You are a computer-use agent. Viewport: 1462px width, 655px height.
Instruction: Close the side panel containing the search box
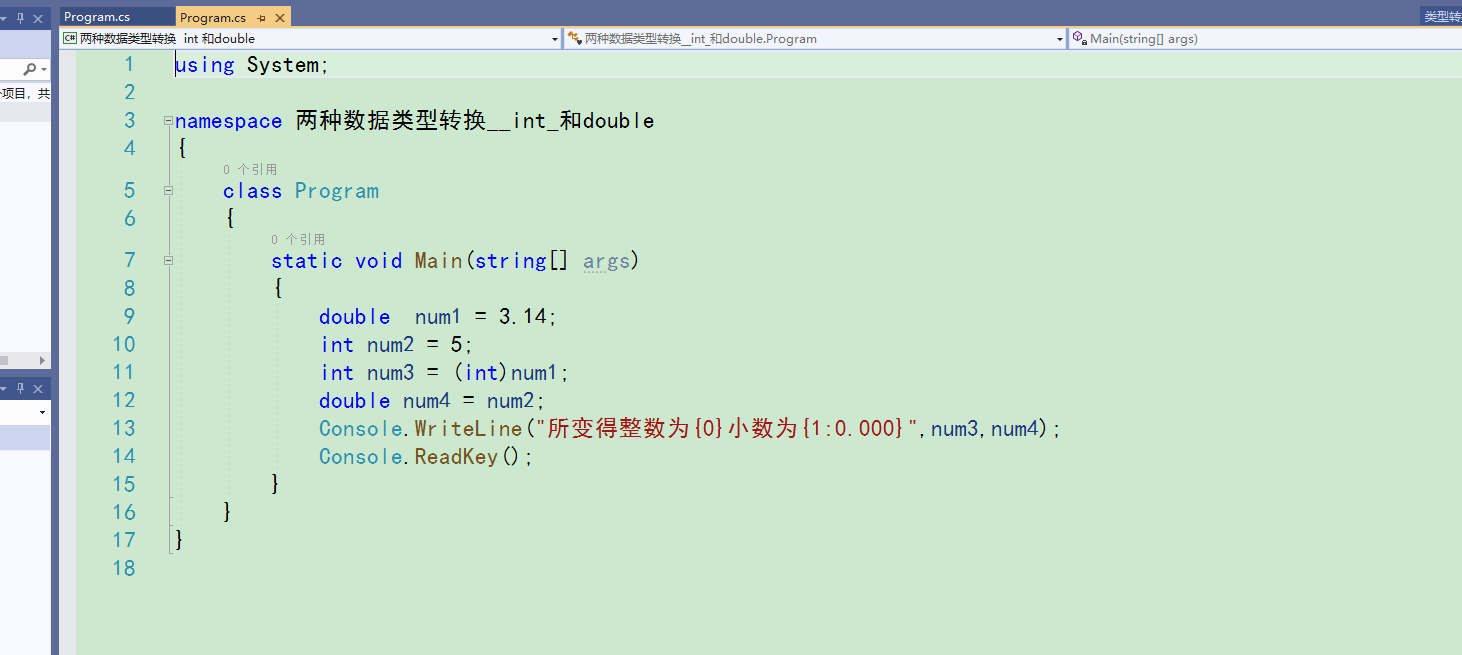[x=38, y=18]
